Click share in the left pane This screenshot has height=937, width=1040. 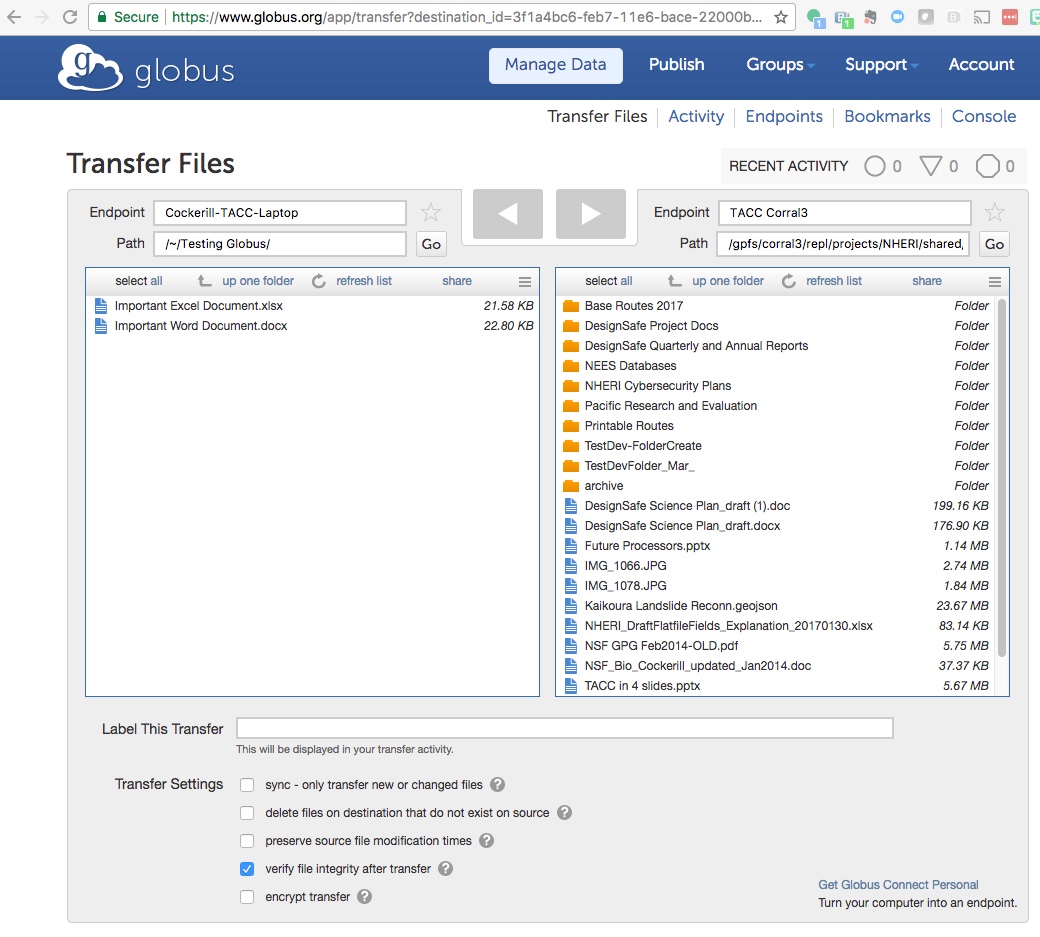pos(457,281)
